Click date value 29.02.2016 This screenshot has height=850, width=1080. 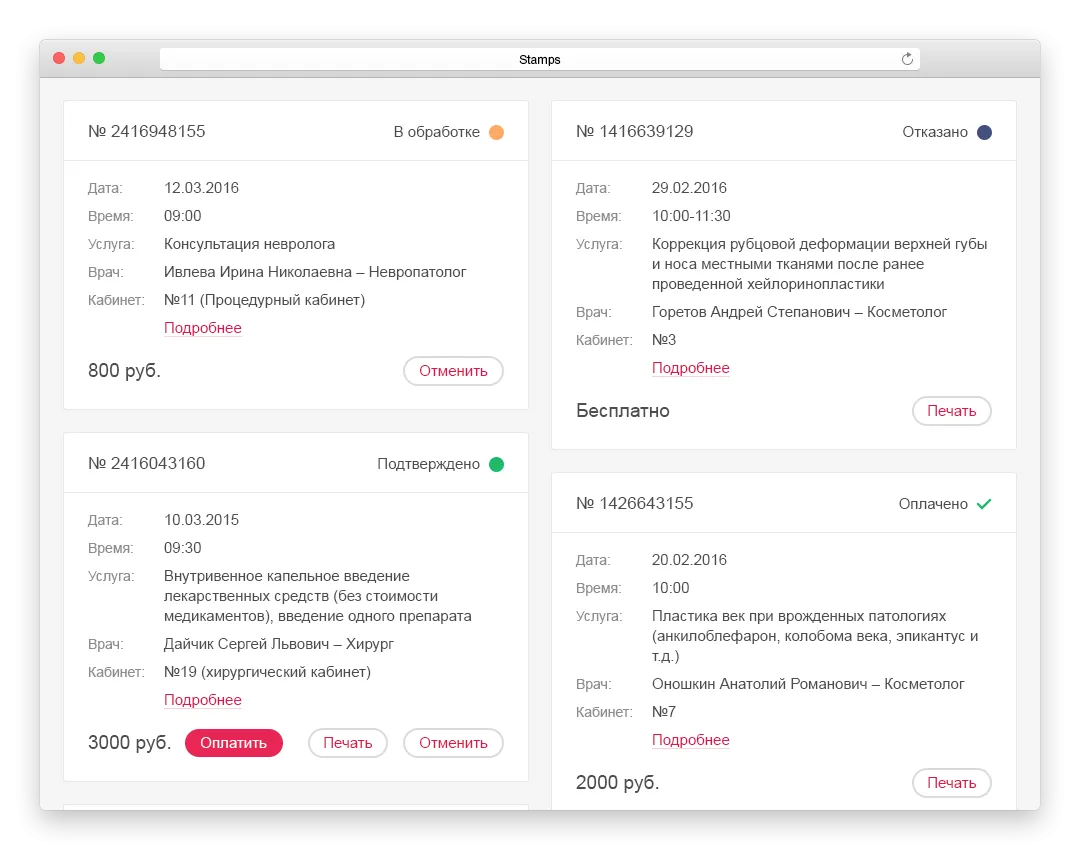click(x=689, y=188)
